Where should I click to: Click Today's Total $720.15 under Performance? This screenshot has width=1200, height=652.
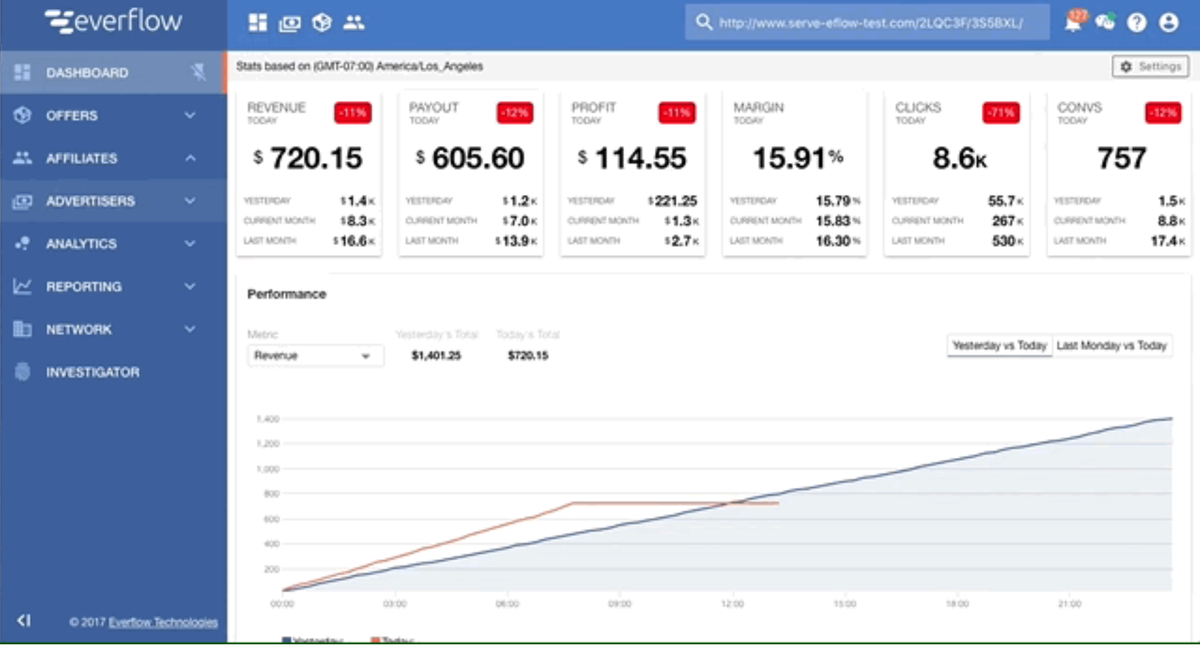coord(527,356)
